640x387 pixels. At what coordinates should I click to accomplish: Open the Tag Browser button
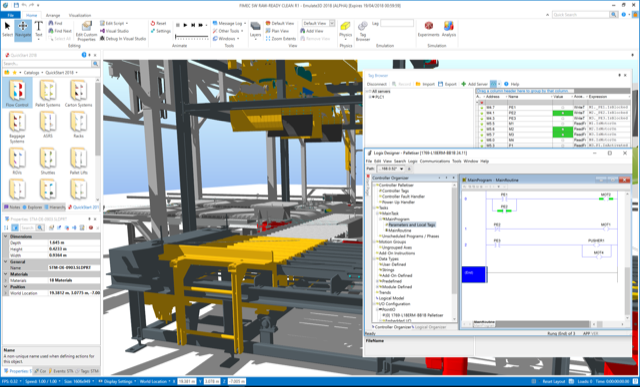point(363,31)
